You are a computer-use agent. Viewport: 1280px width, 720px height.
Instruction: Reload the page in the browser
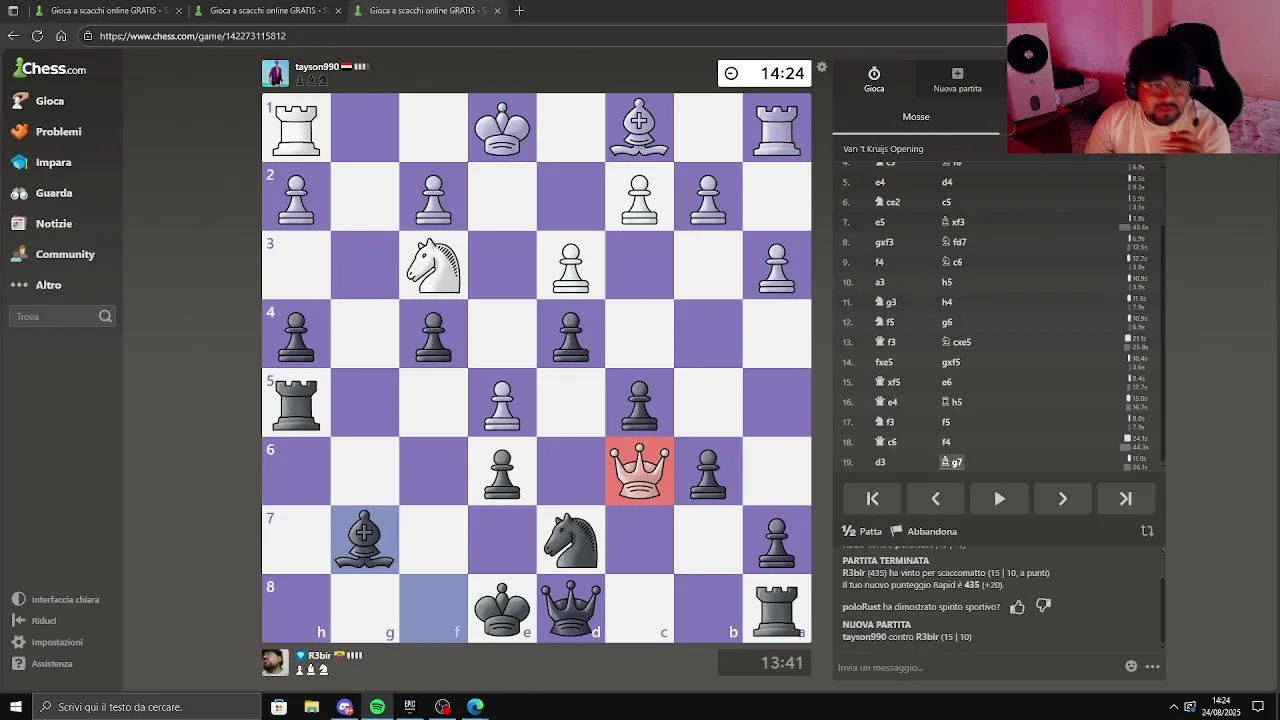(x=37, y=35)
